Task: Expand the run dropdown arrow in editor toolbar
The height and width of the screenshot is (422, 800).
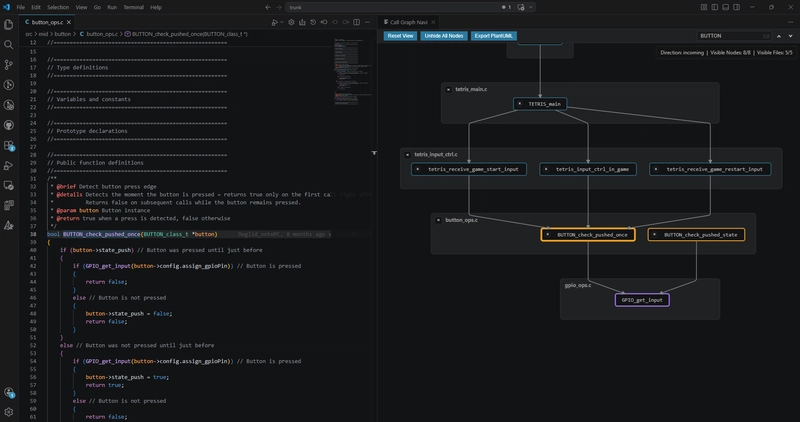Action: pyautogui.click(x=282, y=22)
